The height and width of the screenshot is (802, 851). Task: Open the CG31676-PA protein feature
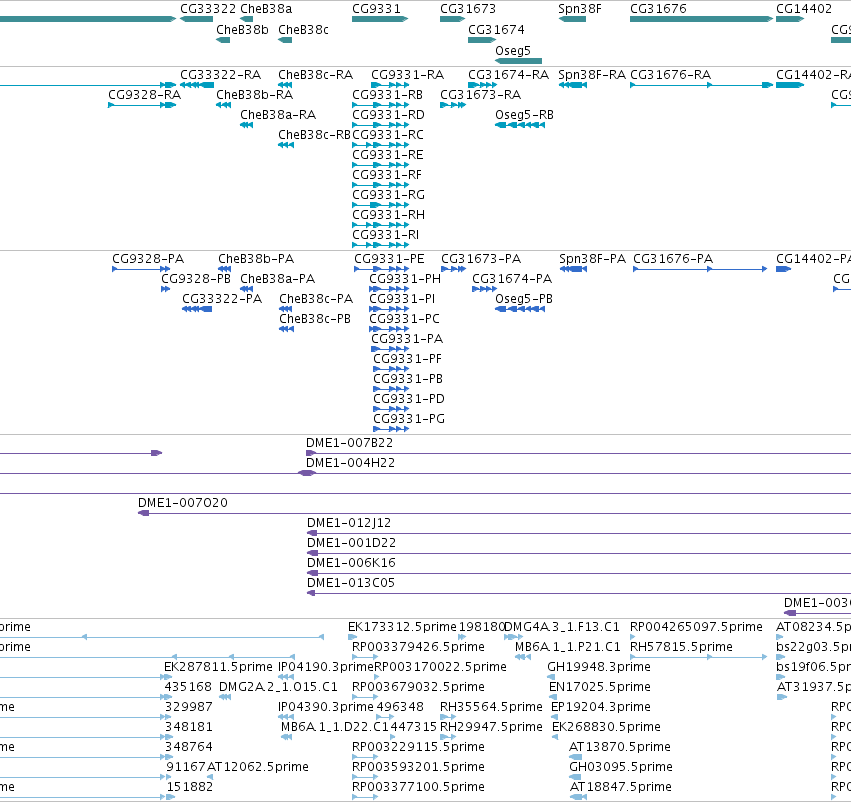700,269
